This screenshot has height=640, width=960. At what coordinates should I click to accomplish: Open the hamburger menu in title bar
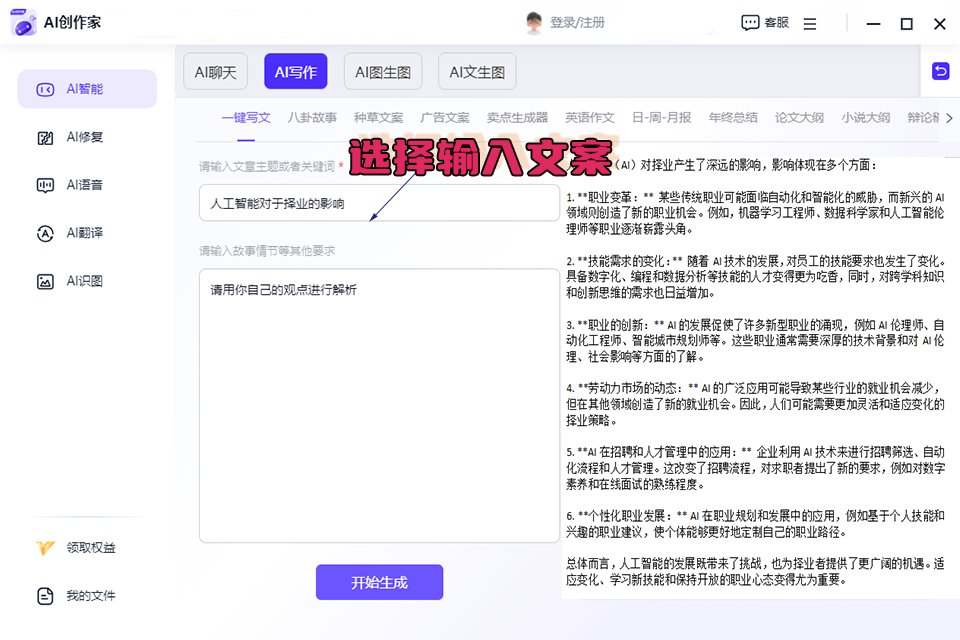[810, 23]
